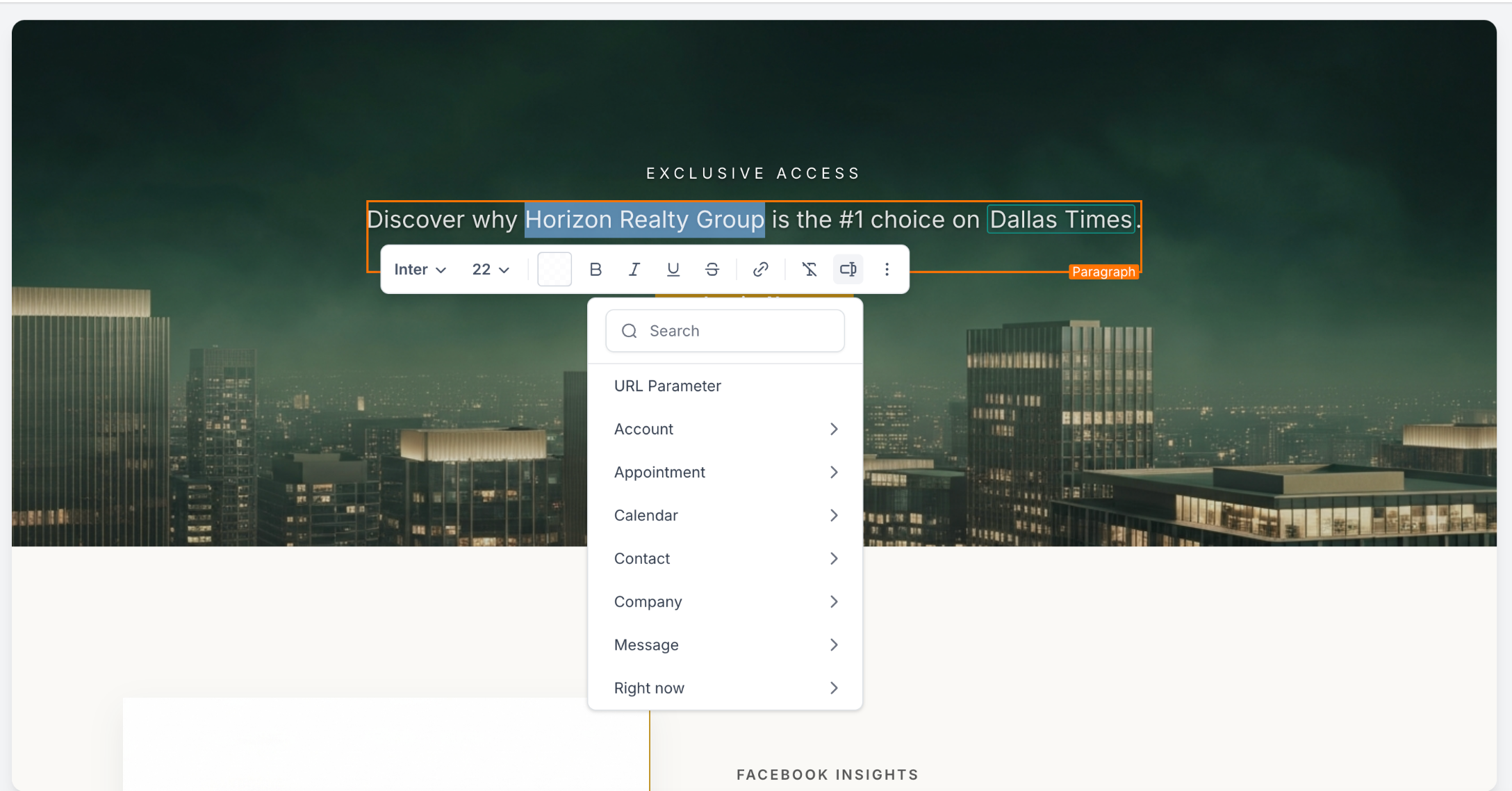Screen dimensions: 1512x791
Task: Expand the Right now submenu
Action: coord(725,687)
